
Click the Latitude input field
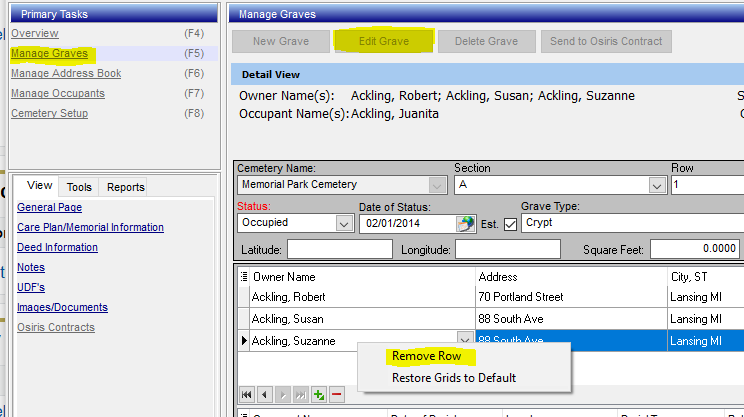point(340,249)
